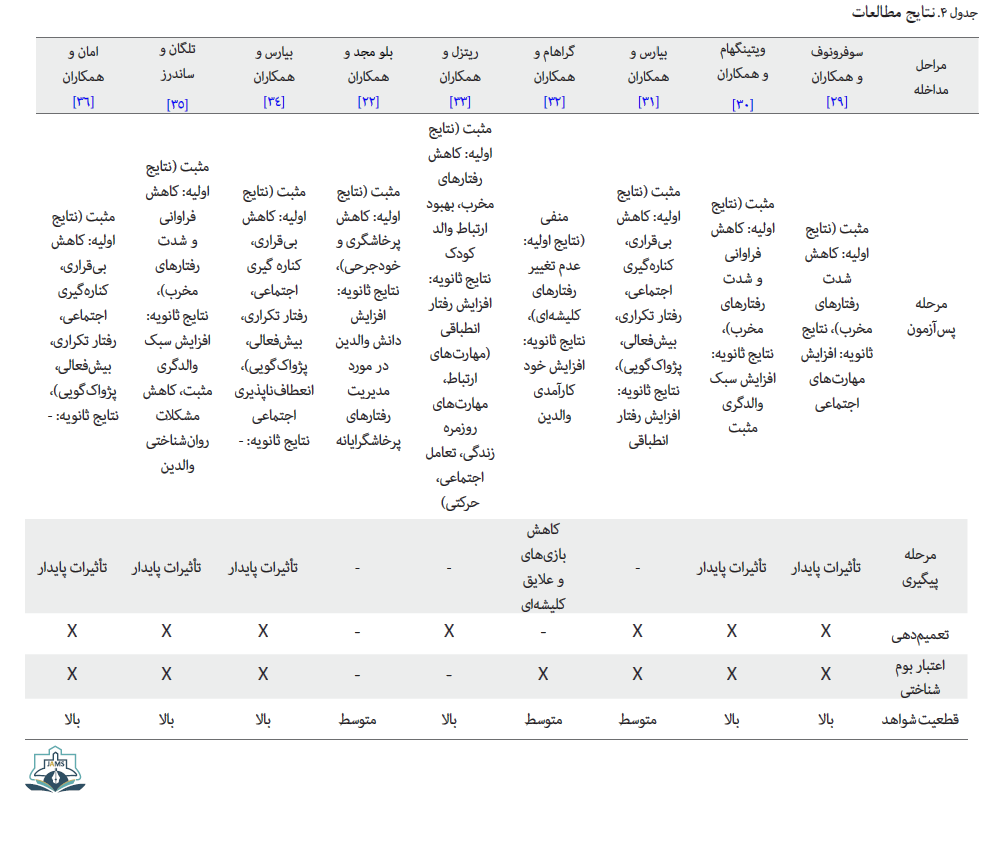Screen dimensions: 996x852
Task: Open reference [۳۵] under تلگان و ساندرز
Action: pyautogui.click(x=177, y=104)
